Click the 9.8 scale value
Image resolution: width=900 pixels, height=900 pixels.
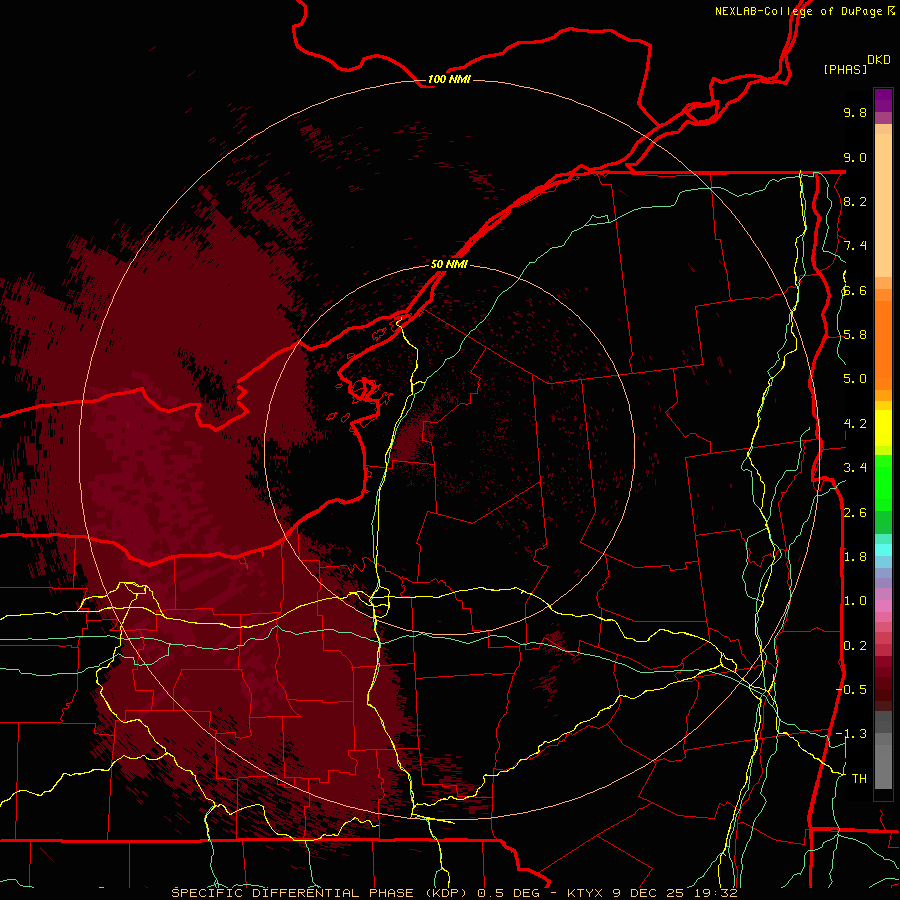tap(855, 112)
